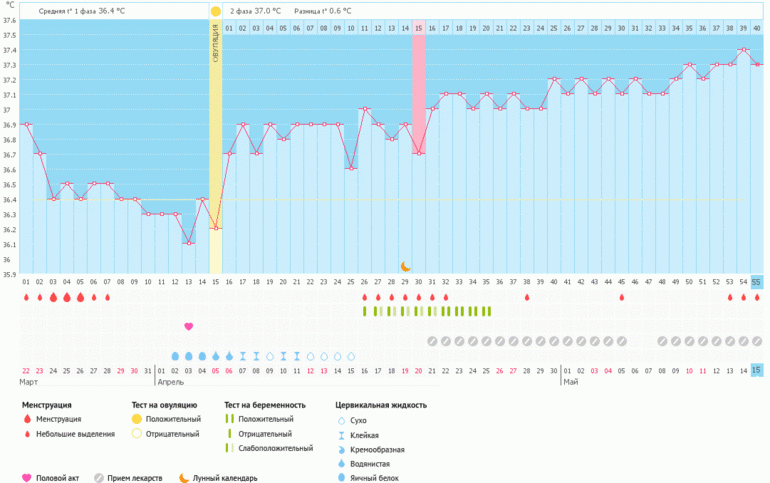The image size is (770, 483).
Task: Click the 37.4 temperature peak point on day 54
Action: coord(744,50)
